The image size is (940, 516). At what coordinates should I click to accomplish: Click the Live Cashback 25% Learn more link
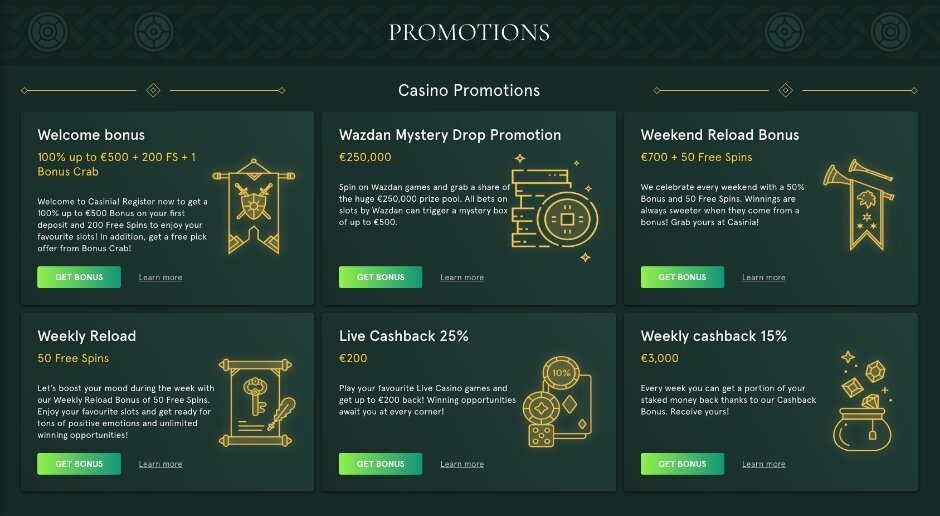point(461,464)
